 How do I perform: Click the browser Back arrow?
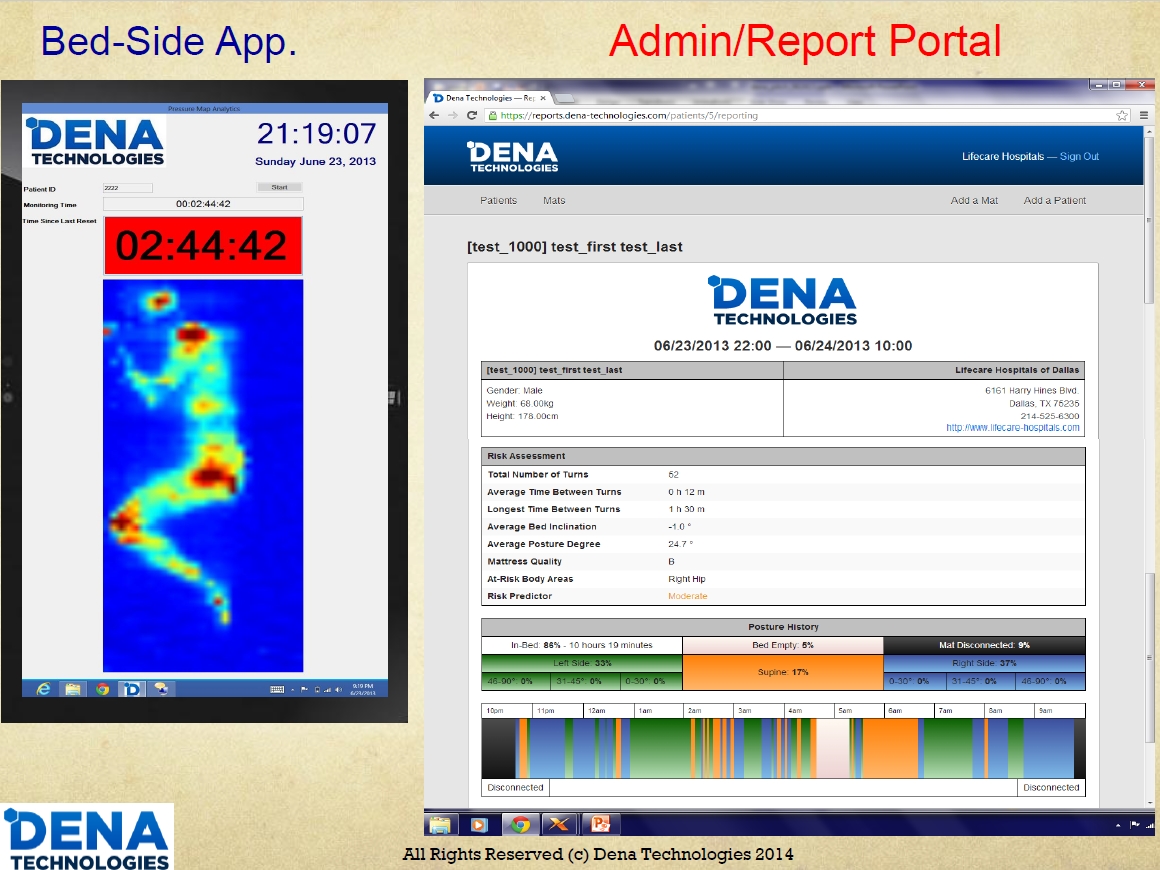[x=434, y=115]
